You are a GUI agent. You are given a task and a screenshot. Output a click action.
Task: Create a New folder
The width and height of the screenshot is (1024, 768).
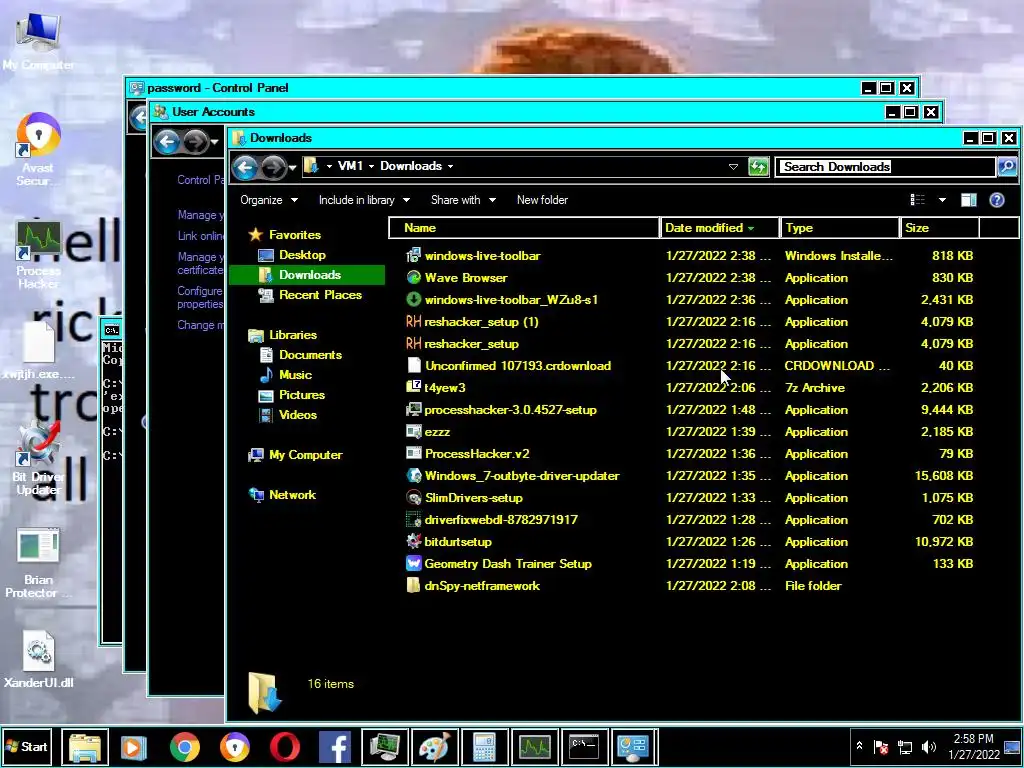[542, 200]
